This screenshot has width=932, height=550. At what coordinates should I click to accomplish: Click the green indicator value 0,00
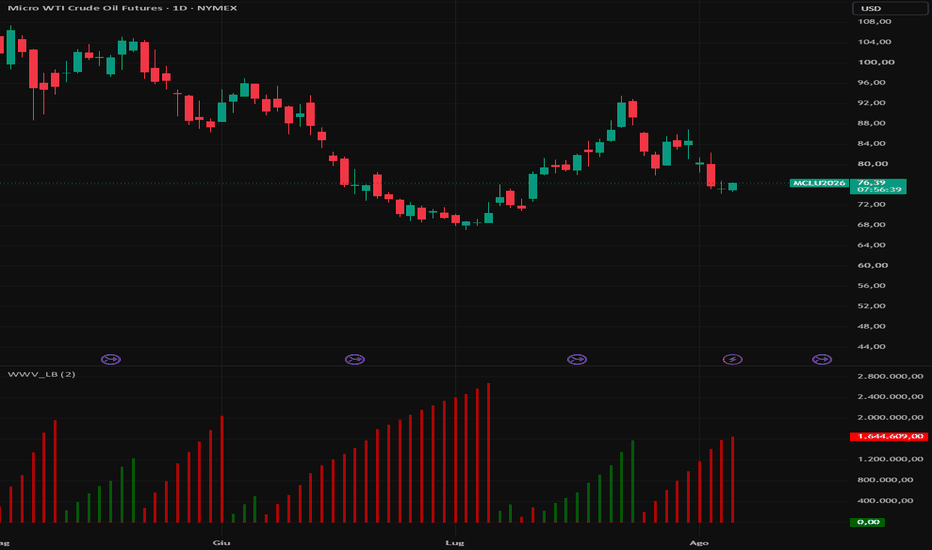tap(868, 522)
